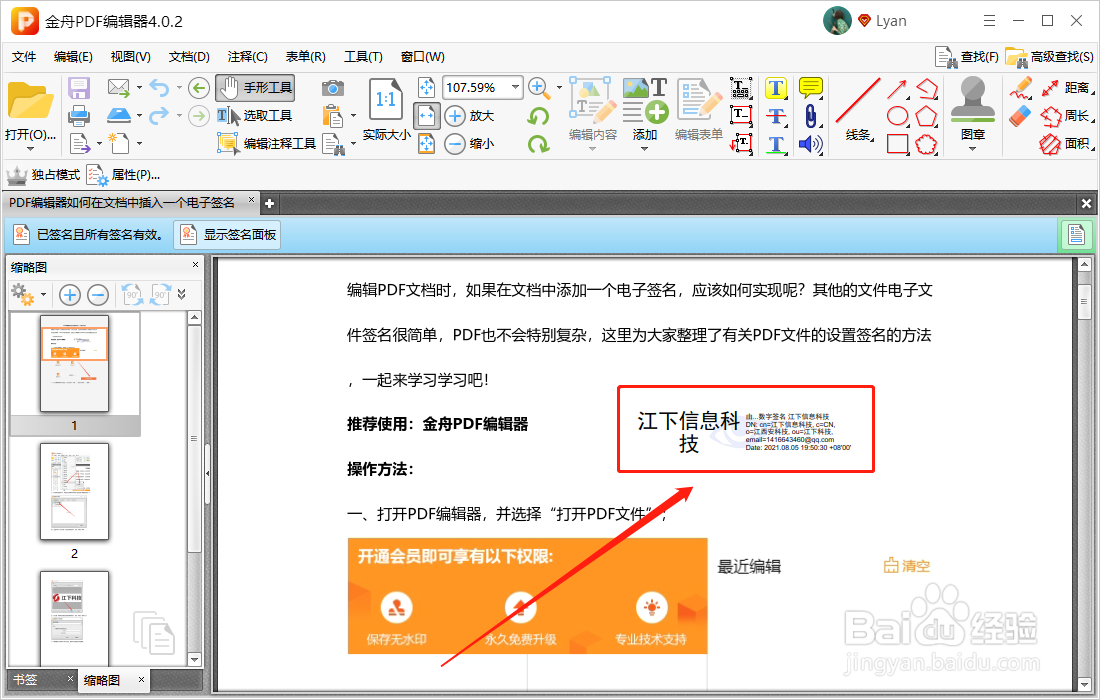
Task: Toggle 独占模式 exclusive mode
Action: (43, 175)
